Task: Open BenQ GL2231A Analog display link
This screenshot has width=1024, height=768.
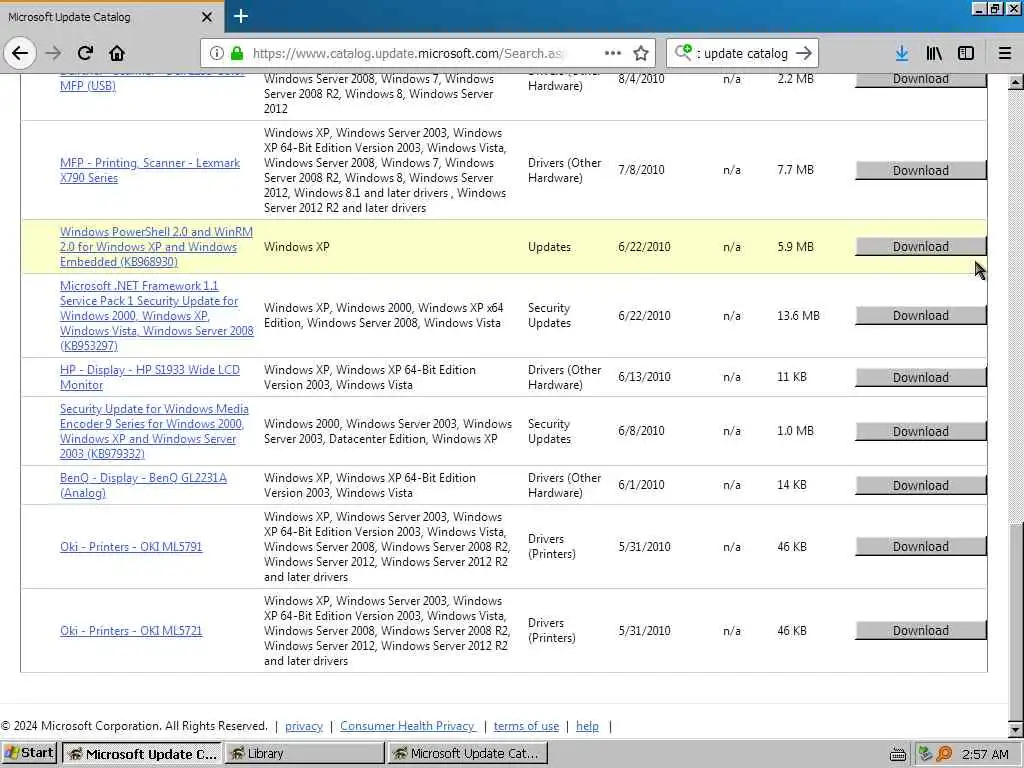Action: [144, 485]
